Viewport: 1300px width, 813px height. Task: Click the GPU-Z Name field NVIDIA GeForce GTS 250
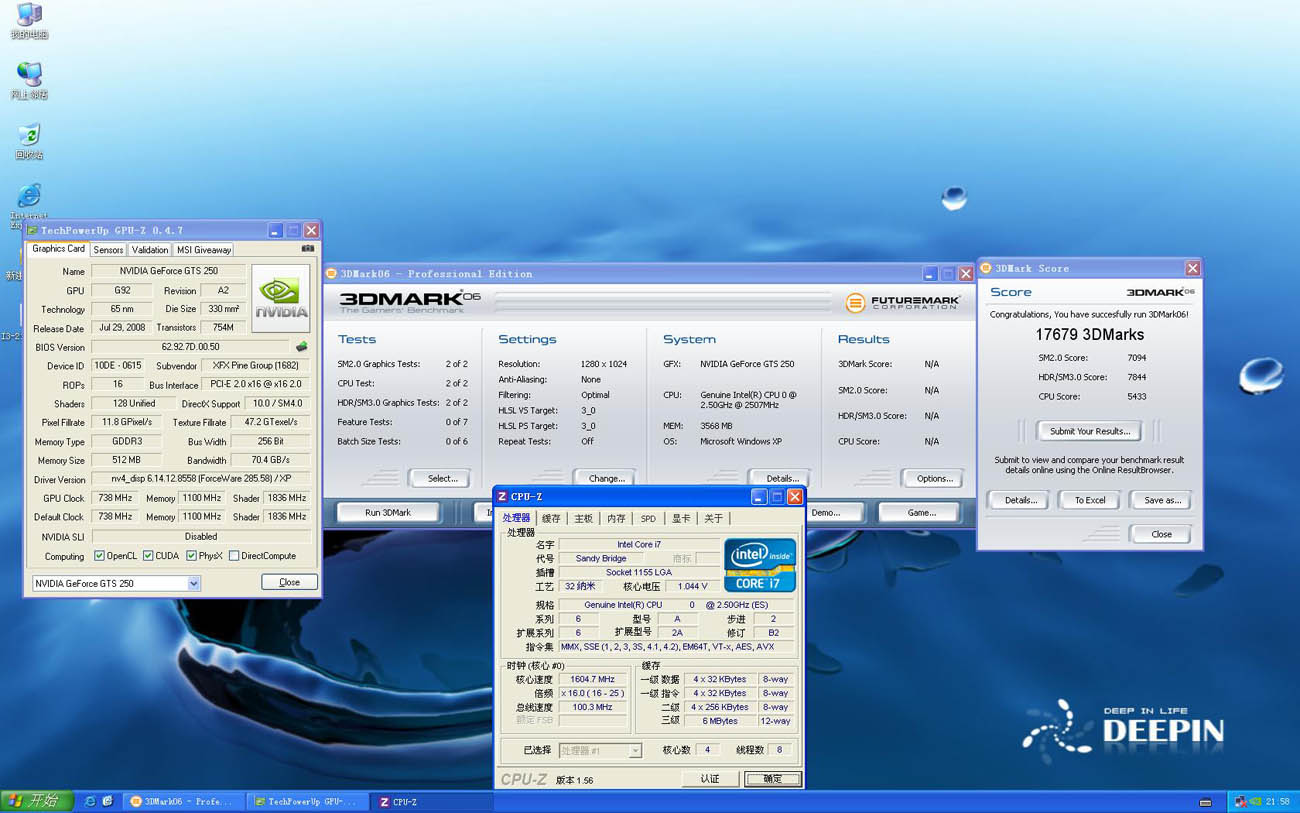pos(168,271)
